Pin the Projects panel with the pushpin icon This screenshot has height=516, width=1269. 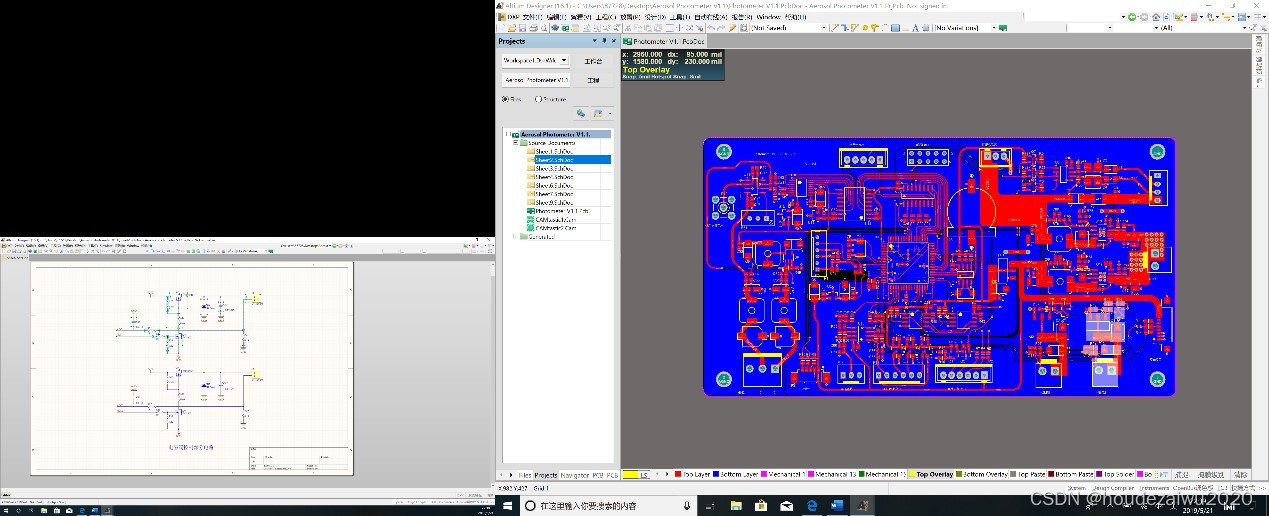(x=604, y=41)
